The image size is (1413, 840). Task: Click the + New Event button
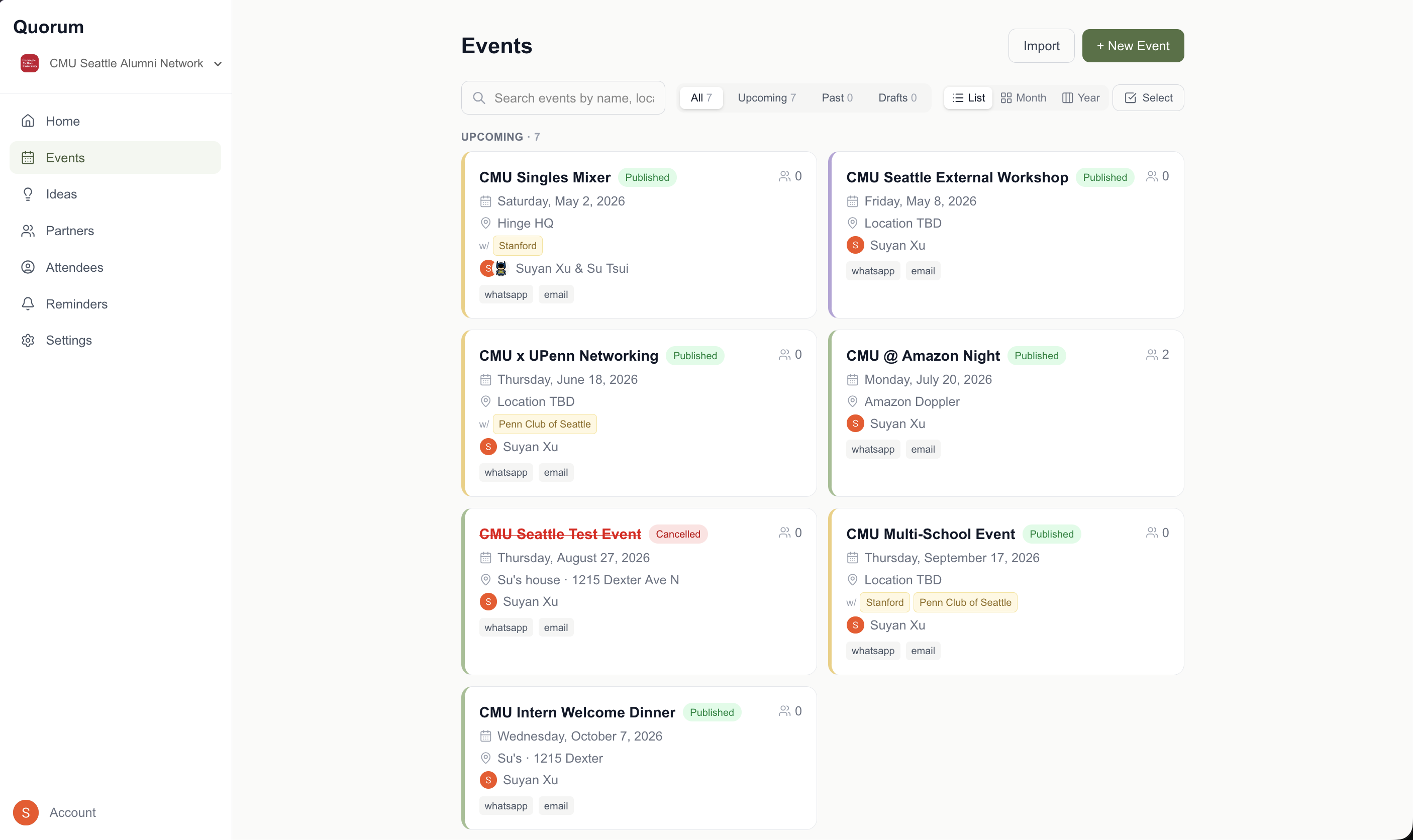(x=1132, y=45)
